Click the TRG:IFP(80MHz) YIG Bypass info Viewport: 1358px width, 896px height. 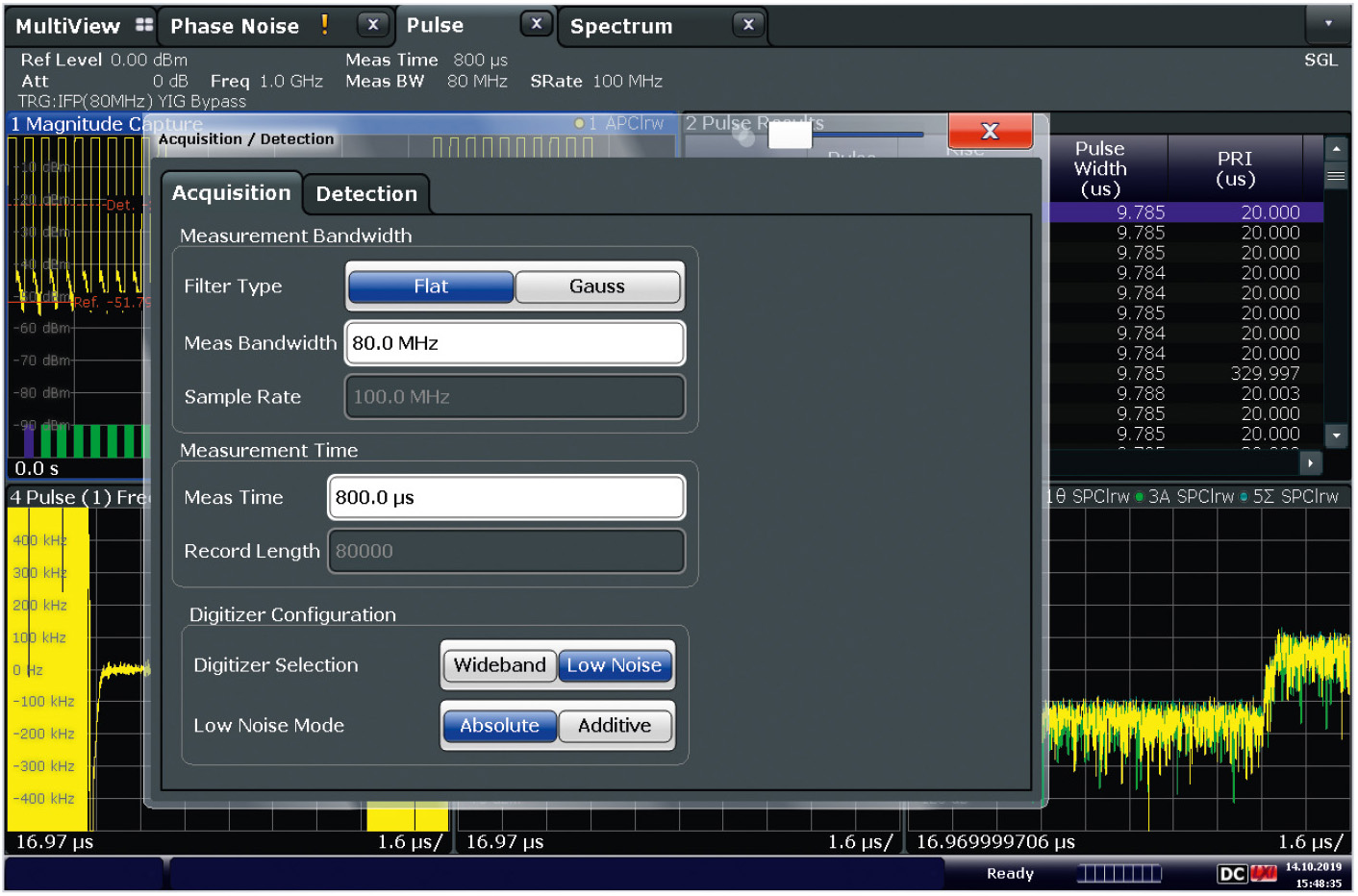click(132, 102)
